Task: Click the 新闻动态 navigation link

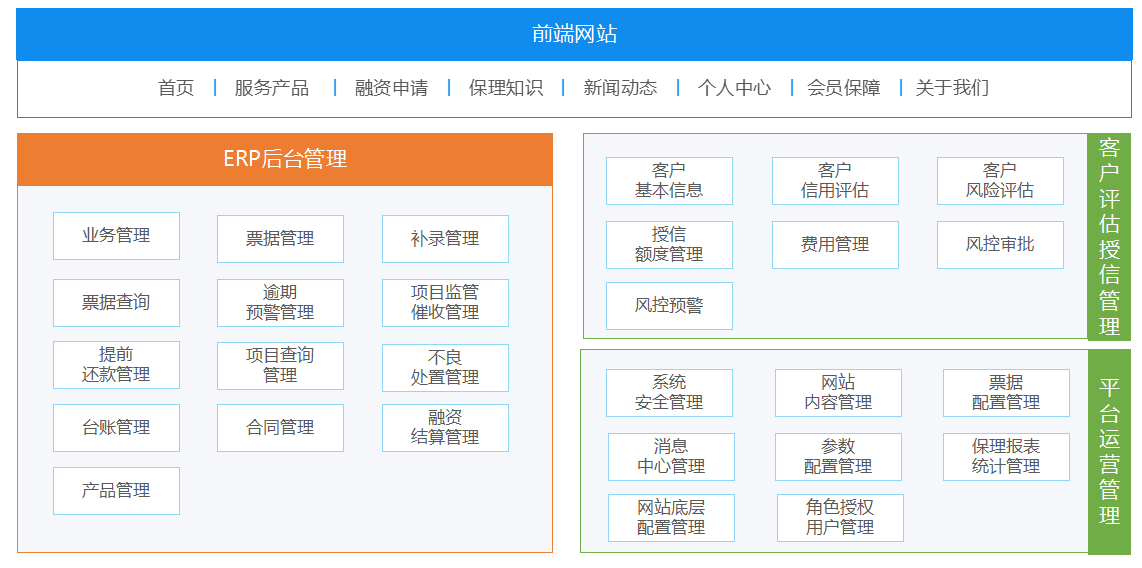Action: tap(620, 88)
